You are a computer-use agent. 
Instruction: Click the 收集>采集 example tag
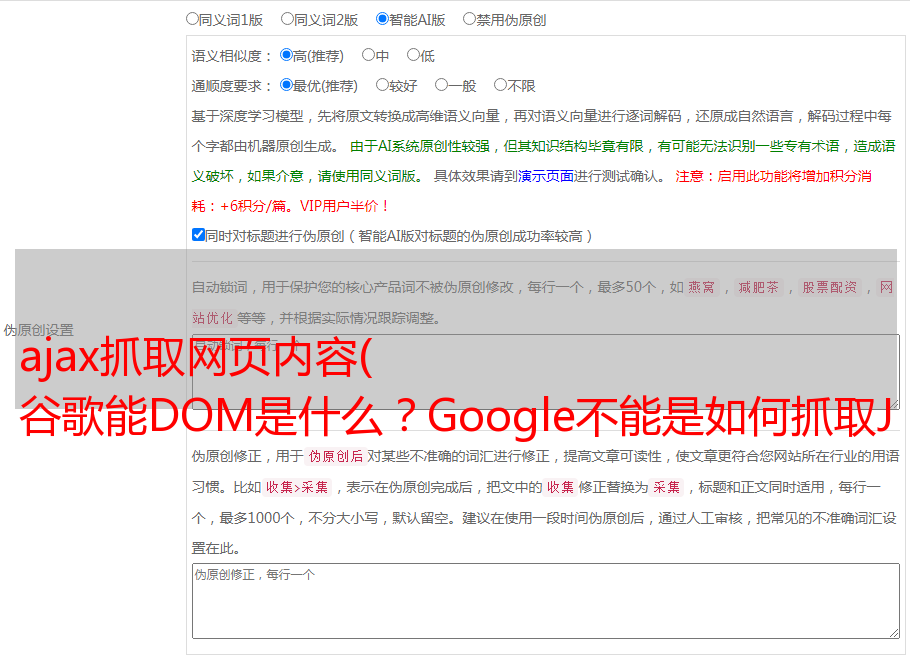[x=297, y=487]
